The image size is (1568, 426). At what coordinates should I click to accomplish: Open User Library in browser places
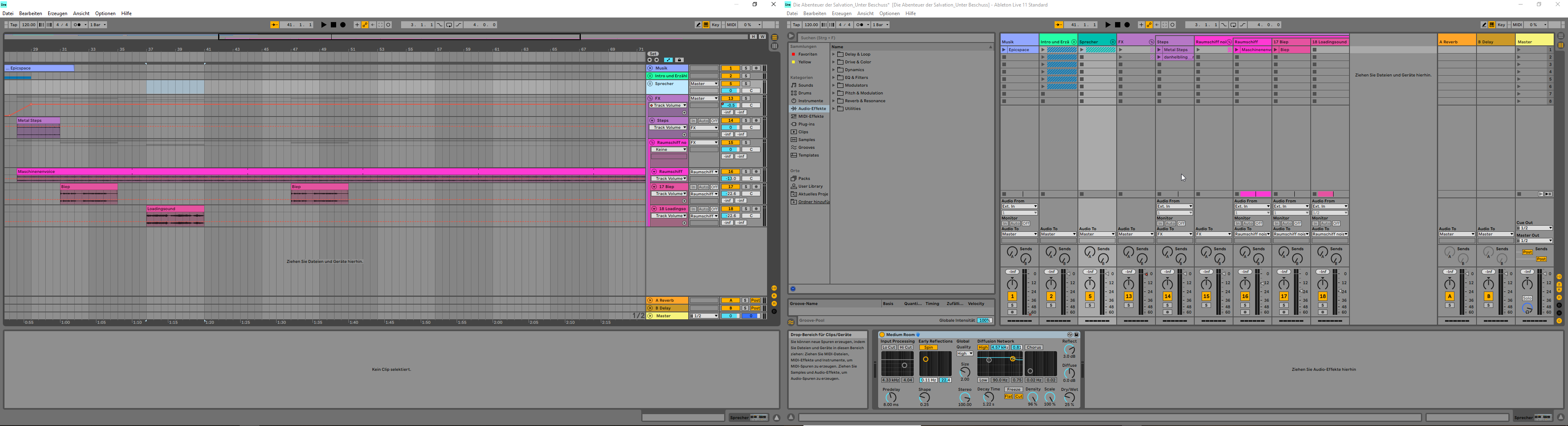pyautogui.click(x=810, y=186)
